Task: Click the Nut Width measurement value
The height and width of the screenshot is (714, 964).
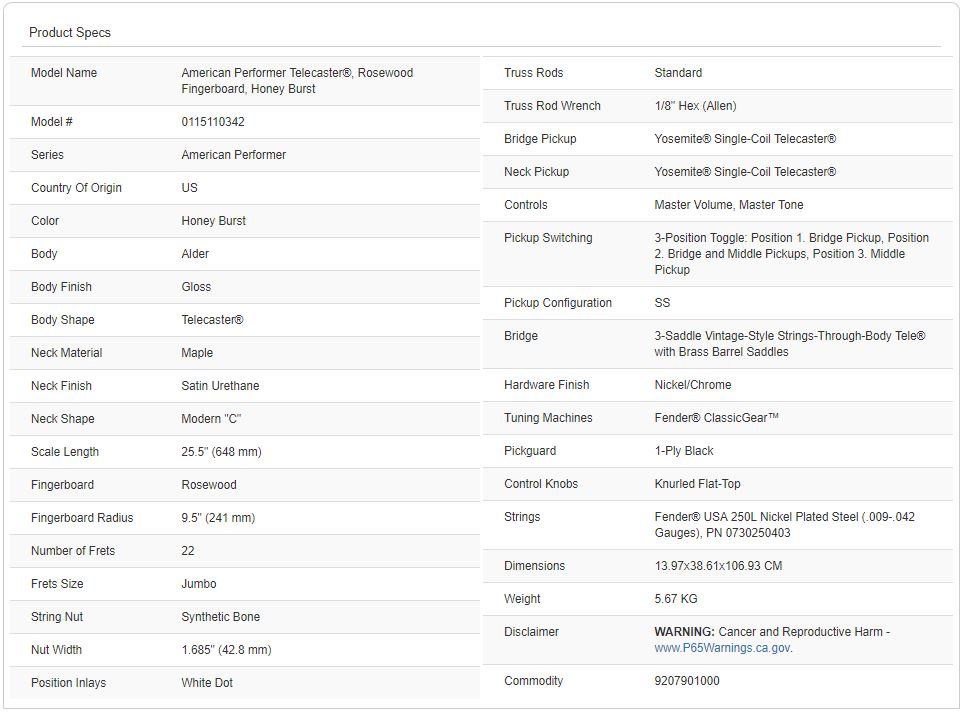Action: pos(226,650)
